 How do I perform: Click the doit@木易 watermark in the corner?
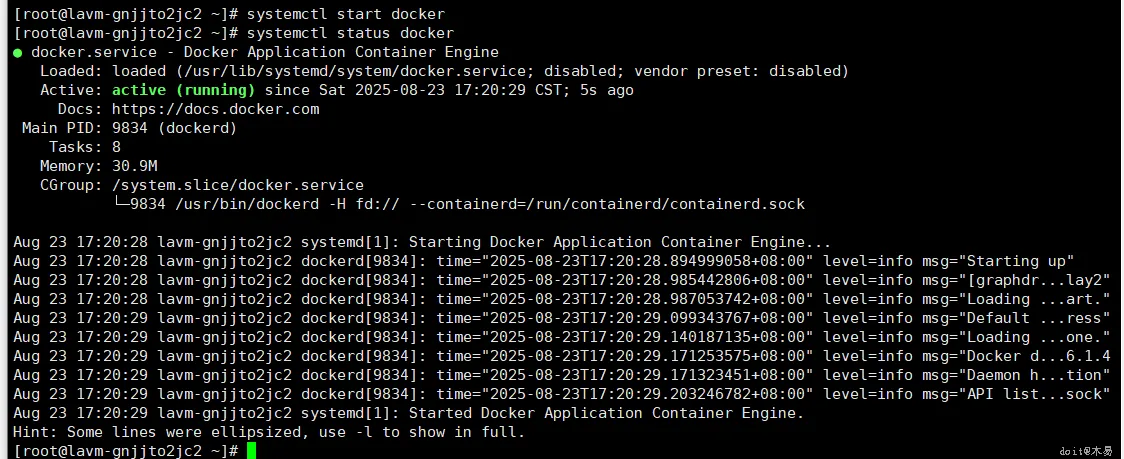[x=1092, y=452]
